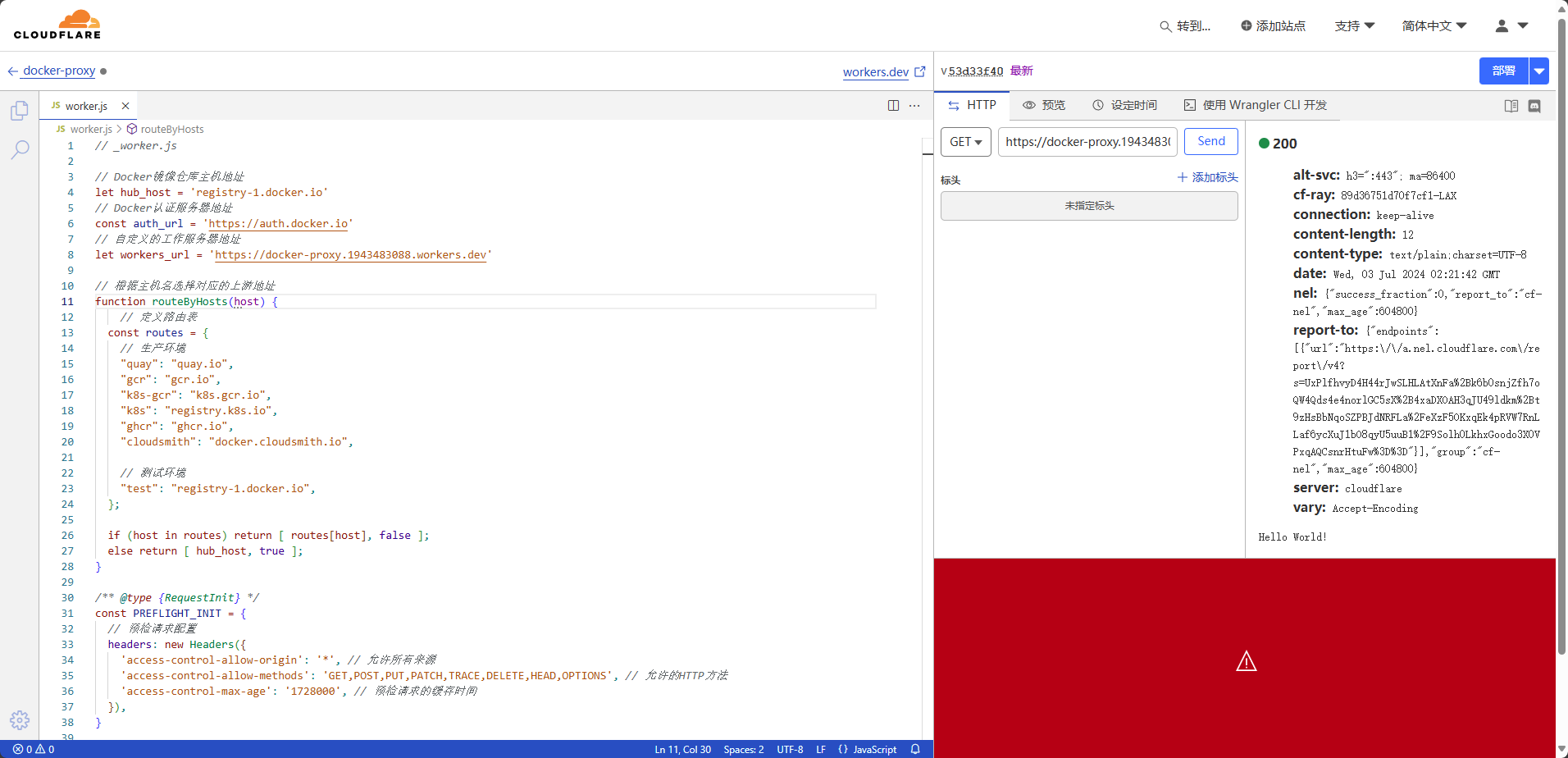Open the deploy button dropdown arrow
Viewport: 1568px width, 758px height.
coord(1539,71)
